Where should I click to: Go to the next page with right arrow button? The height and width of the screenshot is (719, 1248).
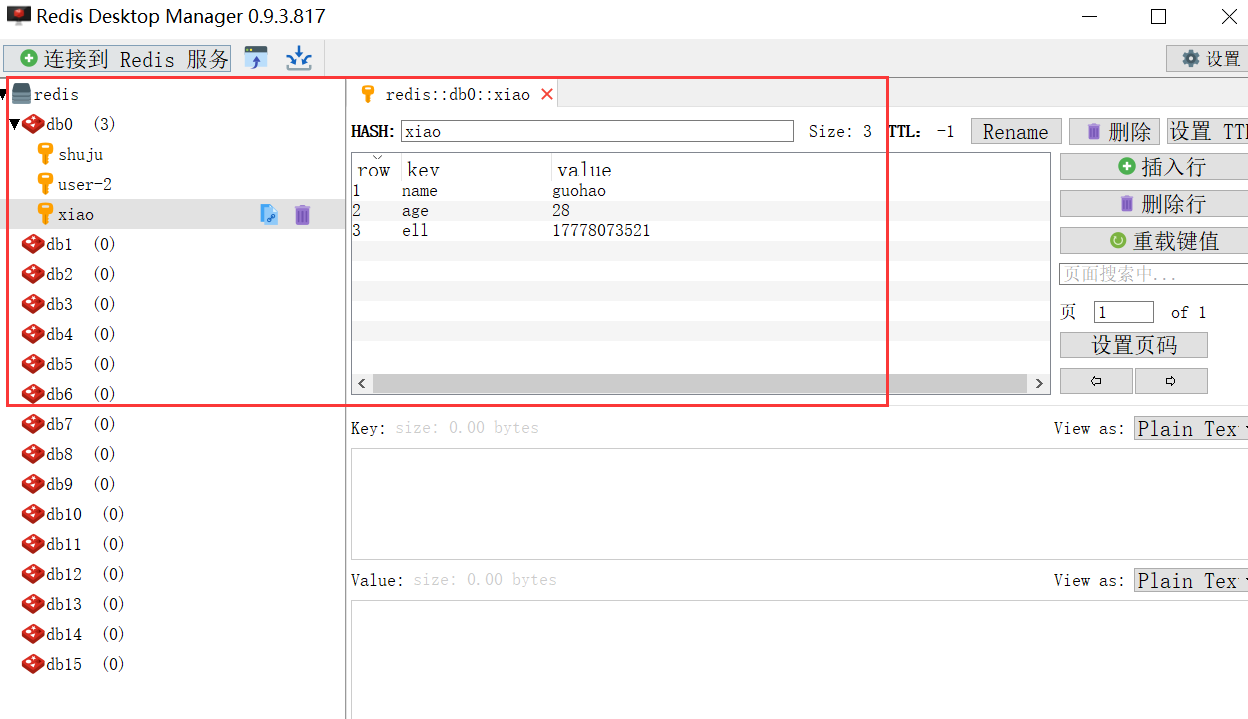1171,381
